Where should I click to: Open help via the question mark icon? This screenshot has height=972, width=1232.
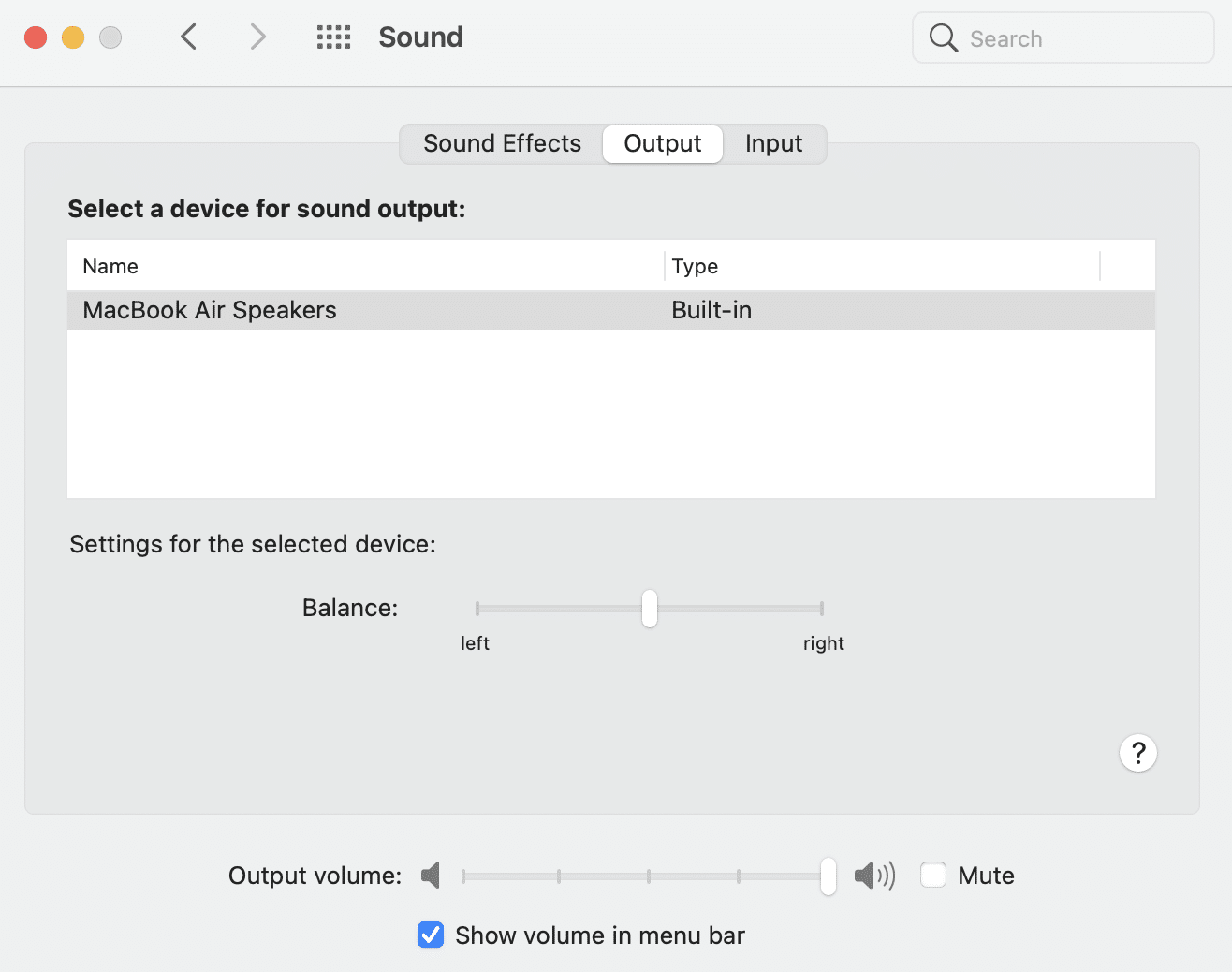(x=1137, y=752)
